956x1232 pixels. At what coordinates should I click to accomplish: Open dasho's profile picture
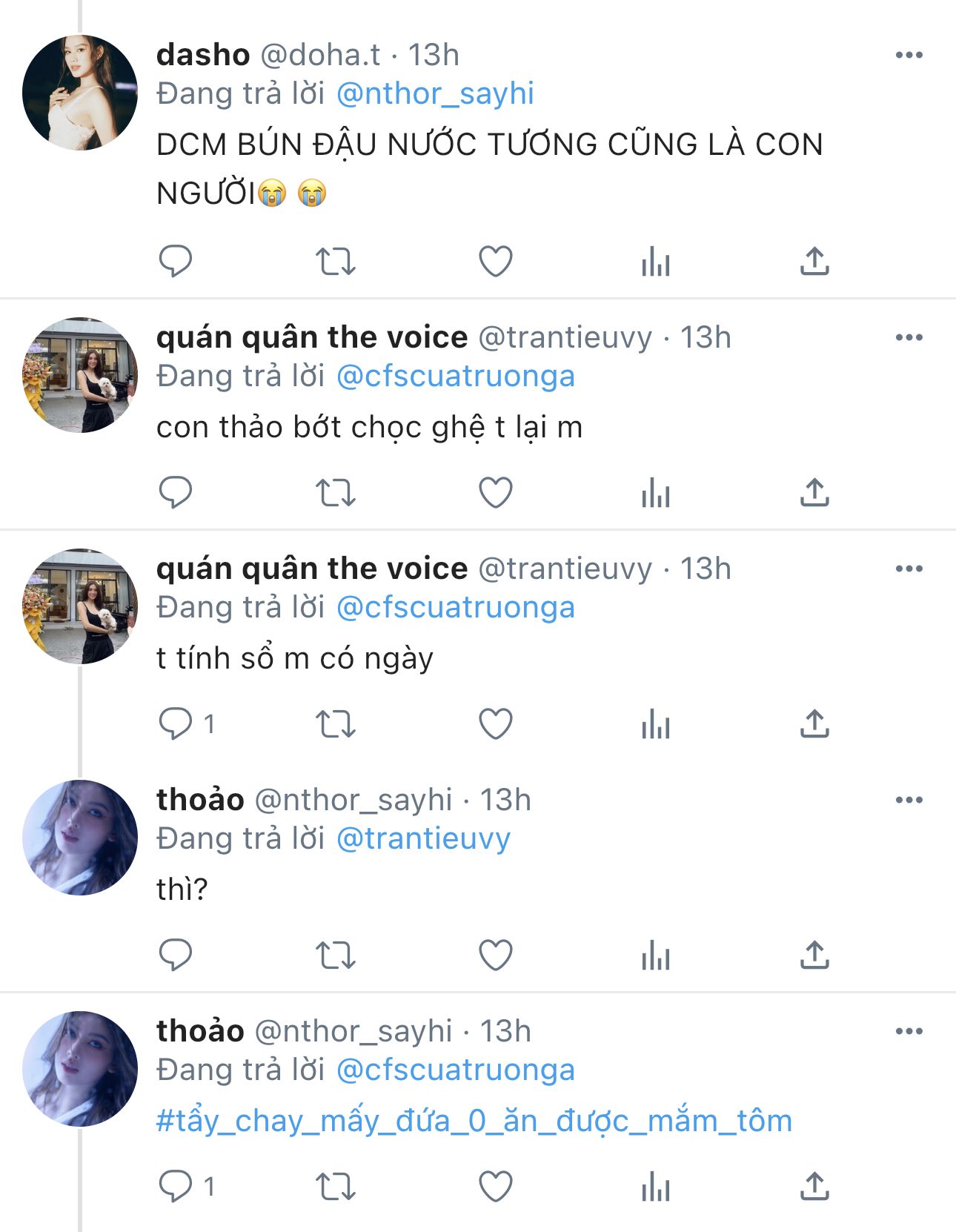pos(80,93)
